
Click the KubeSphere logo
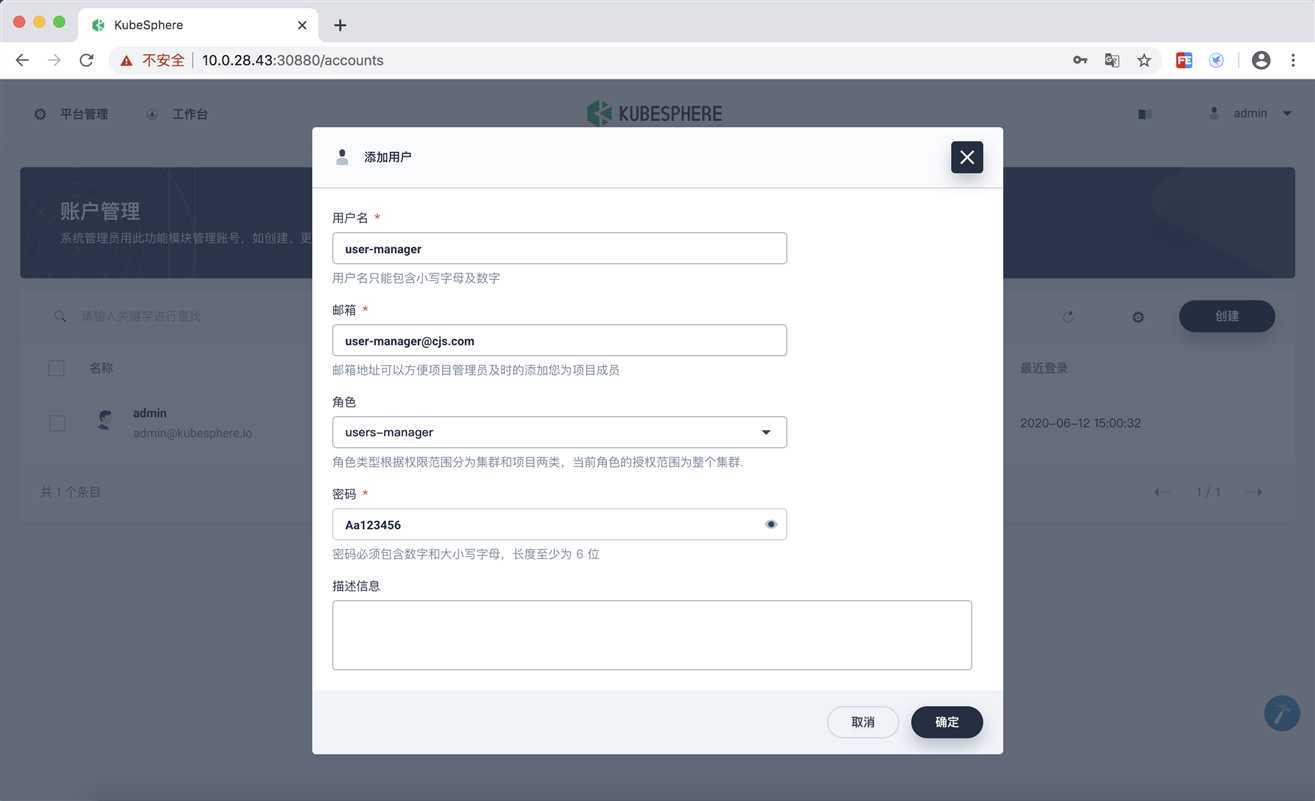654,113
